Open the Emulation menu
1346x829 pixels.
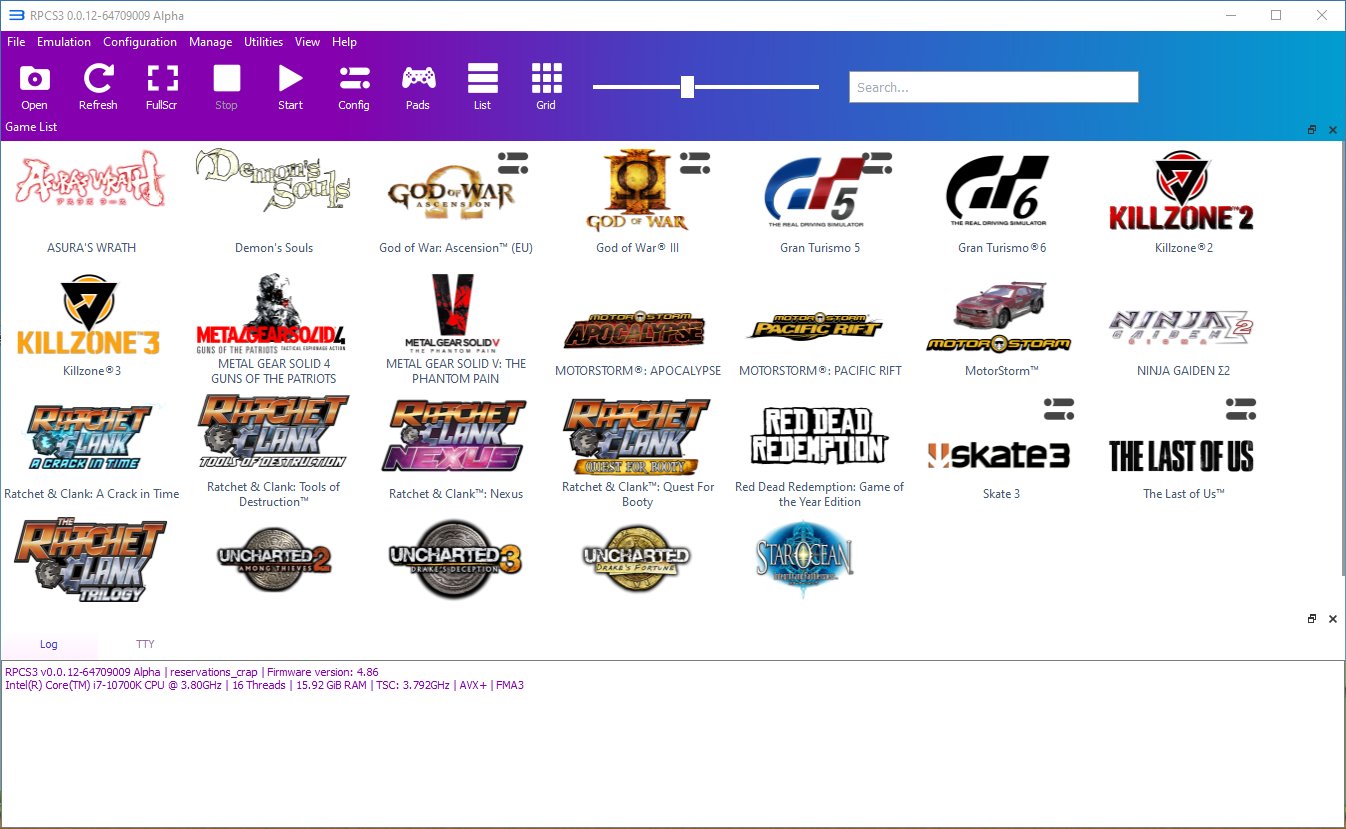click(63, 42)
